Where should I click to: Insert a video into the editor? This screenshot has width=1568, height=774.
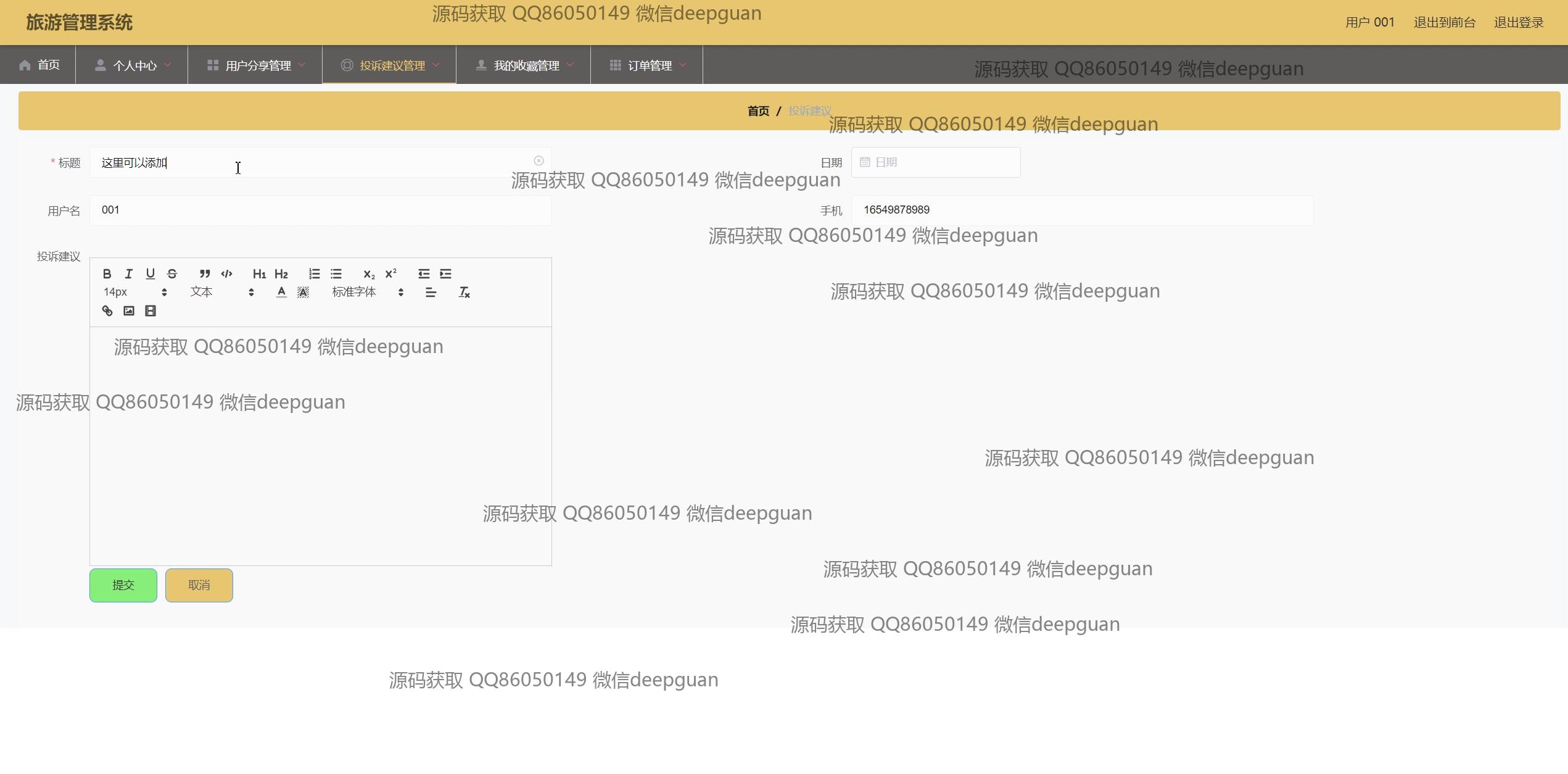[151, 311]
